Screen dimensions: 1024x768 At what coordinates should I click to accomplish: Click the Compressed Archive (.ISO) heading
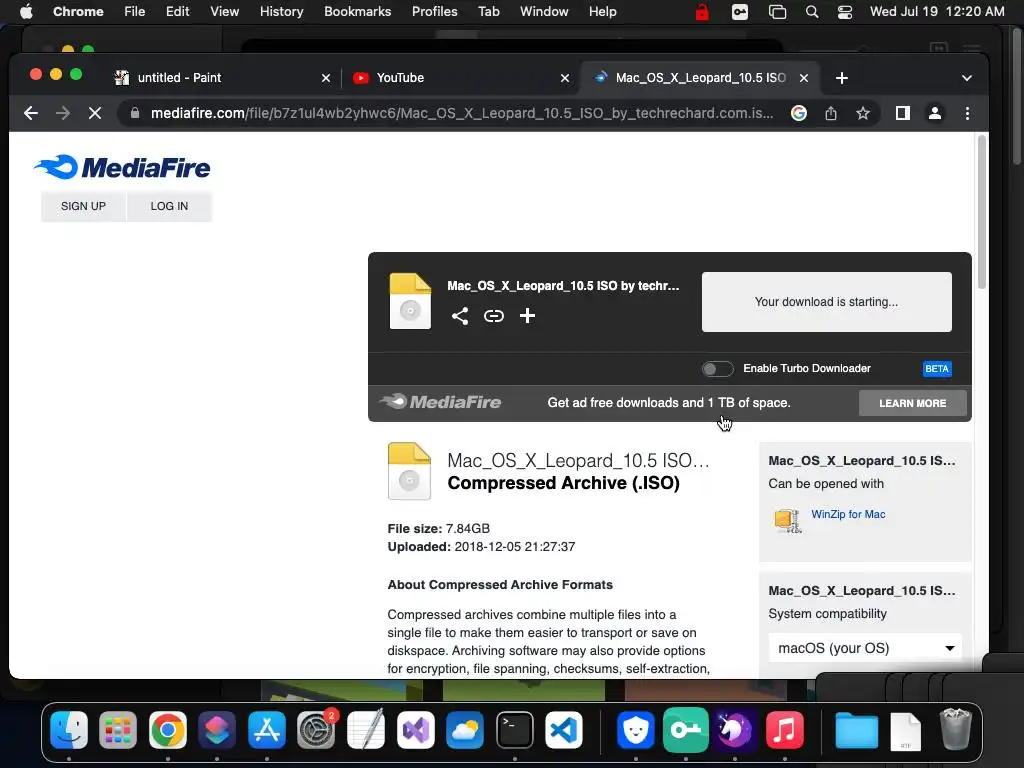[563, 483]
